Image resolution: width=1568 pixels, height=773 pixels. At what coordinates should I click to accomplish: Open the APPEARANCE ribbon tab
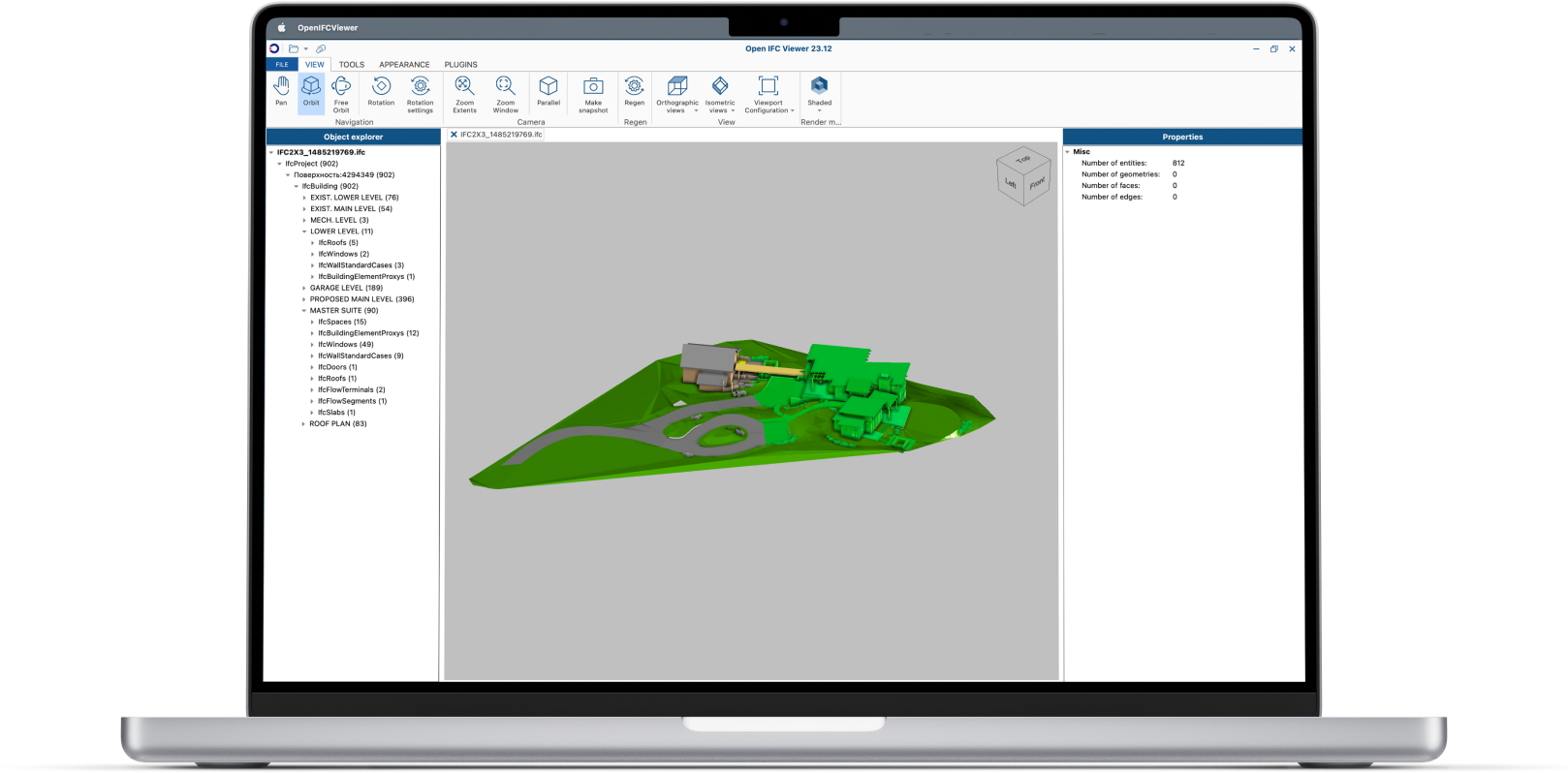pyautogui.click(x=404, y=65)
